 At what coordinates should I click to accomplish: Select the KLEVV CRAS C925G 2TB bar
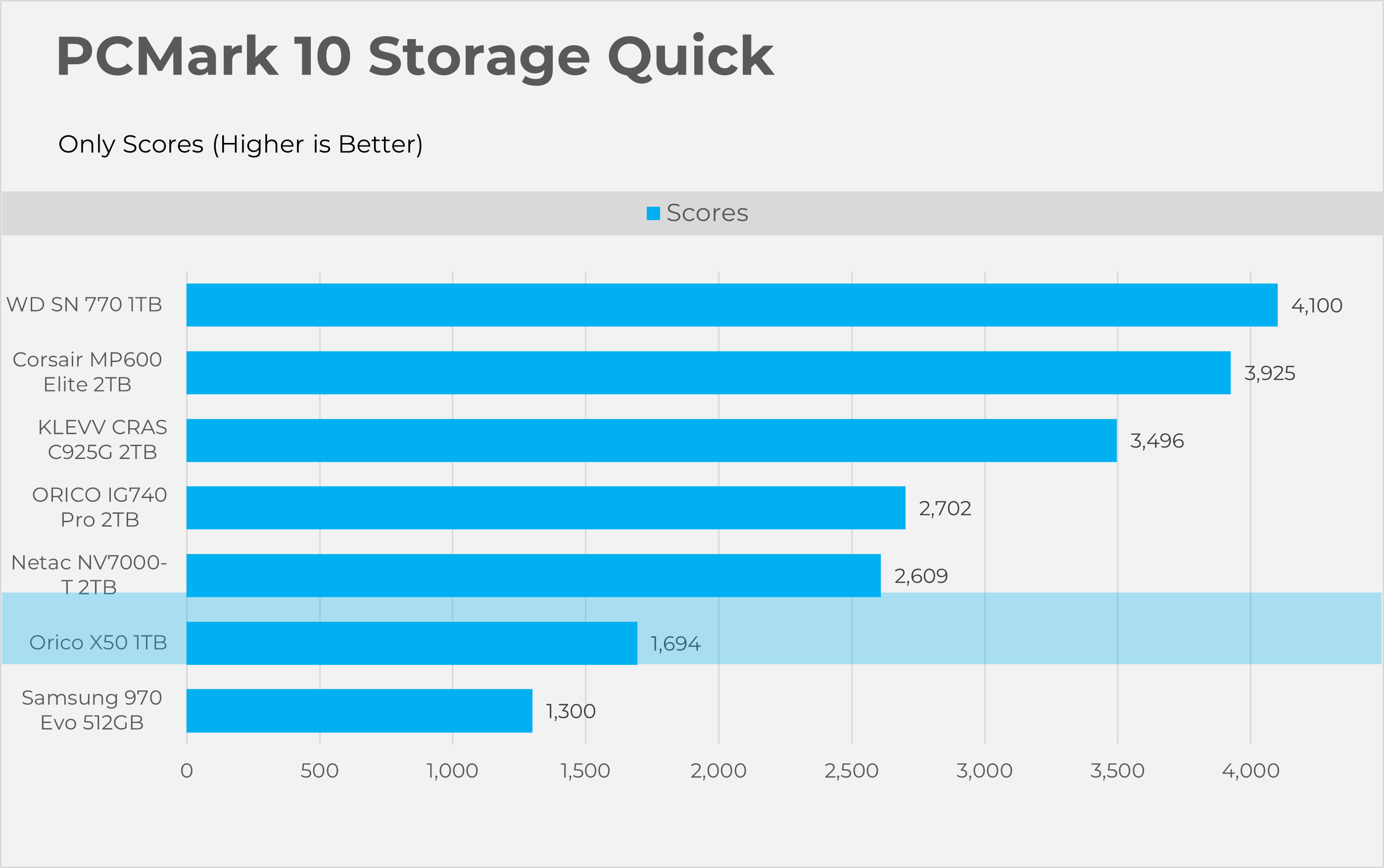[x=651, y=440]
